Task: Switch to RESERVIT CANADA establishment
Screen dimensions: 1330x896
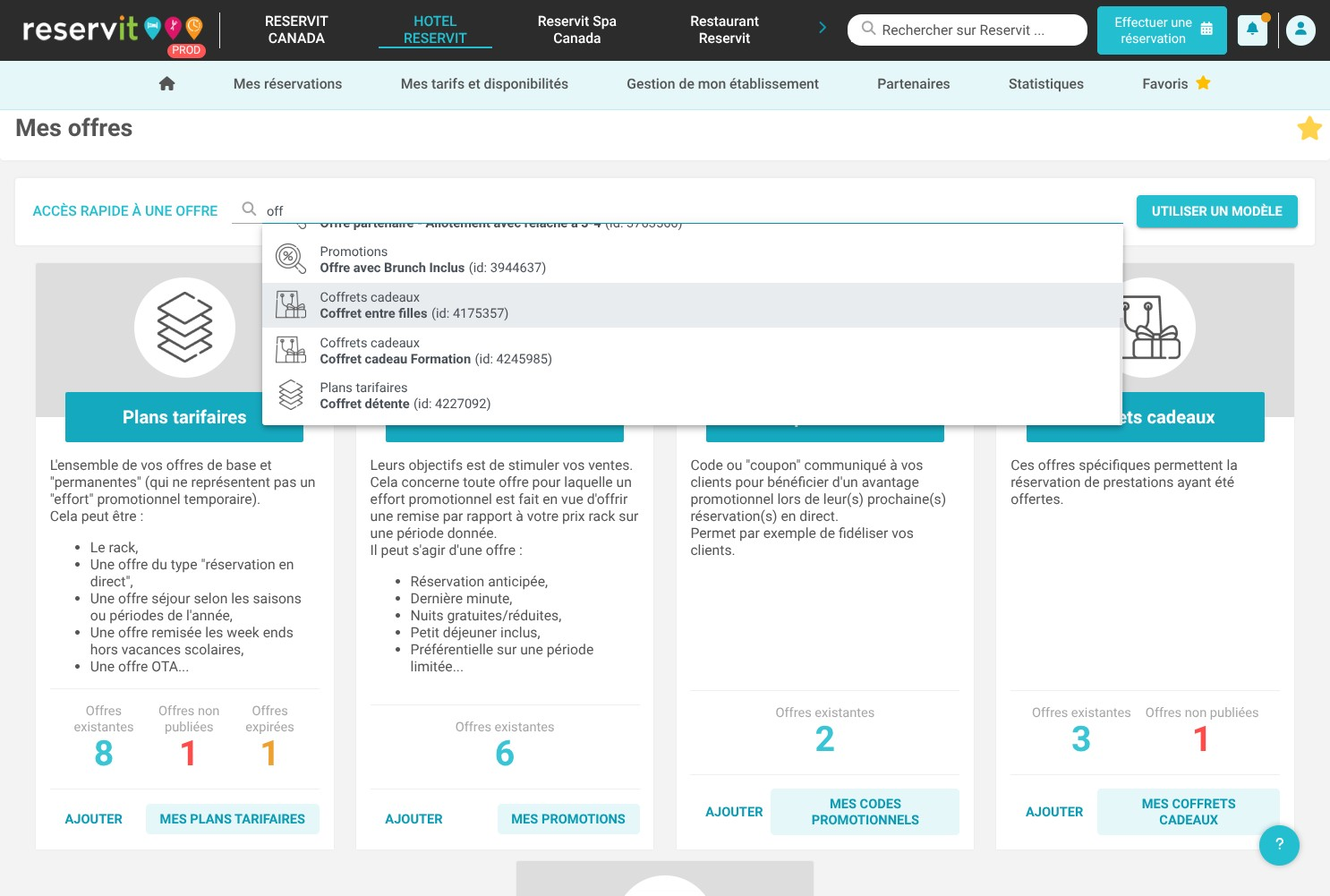Action: [296, 30]
